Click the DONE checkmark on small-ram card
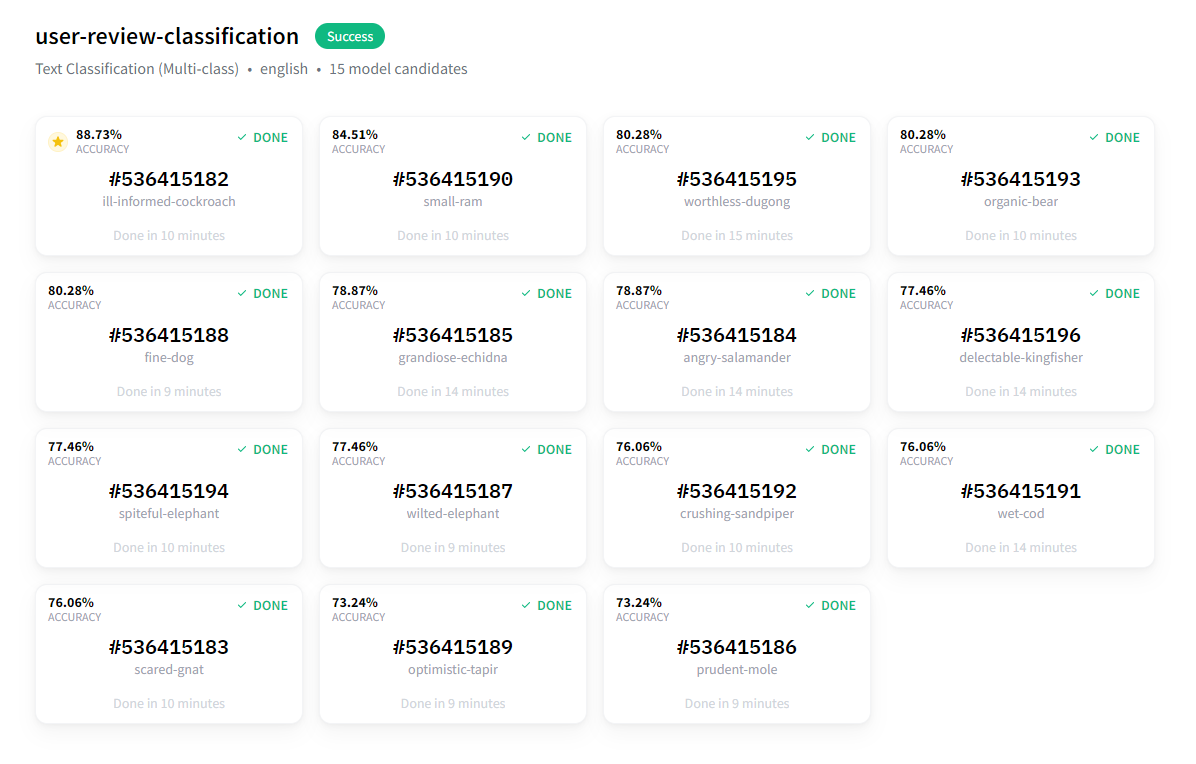The width and height of the screenshot is (1196, 764). 526,138
